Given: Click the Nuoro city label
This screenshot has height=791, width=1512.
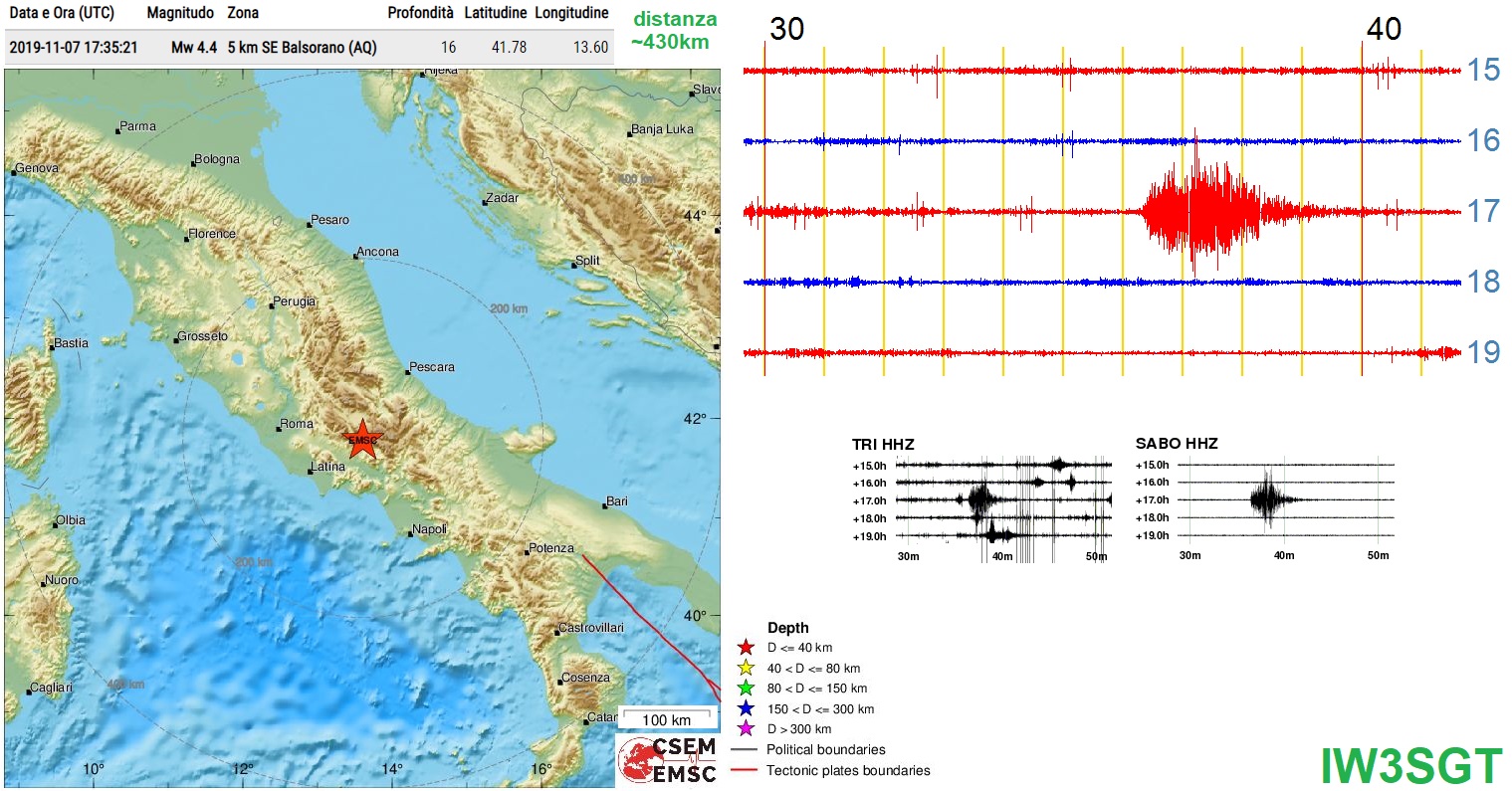Looking at the screenshot, I should point(61,580).
